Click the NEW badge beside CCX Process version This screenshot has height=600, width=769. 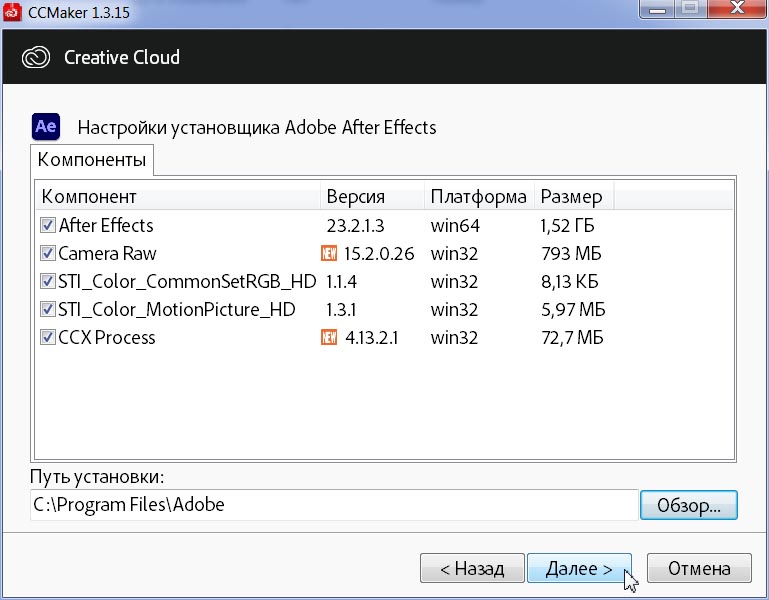pyautogui.click(x=329, y=338)
